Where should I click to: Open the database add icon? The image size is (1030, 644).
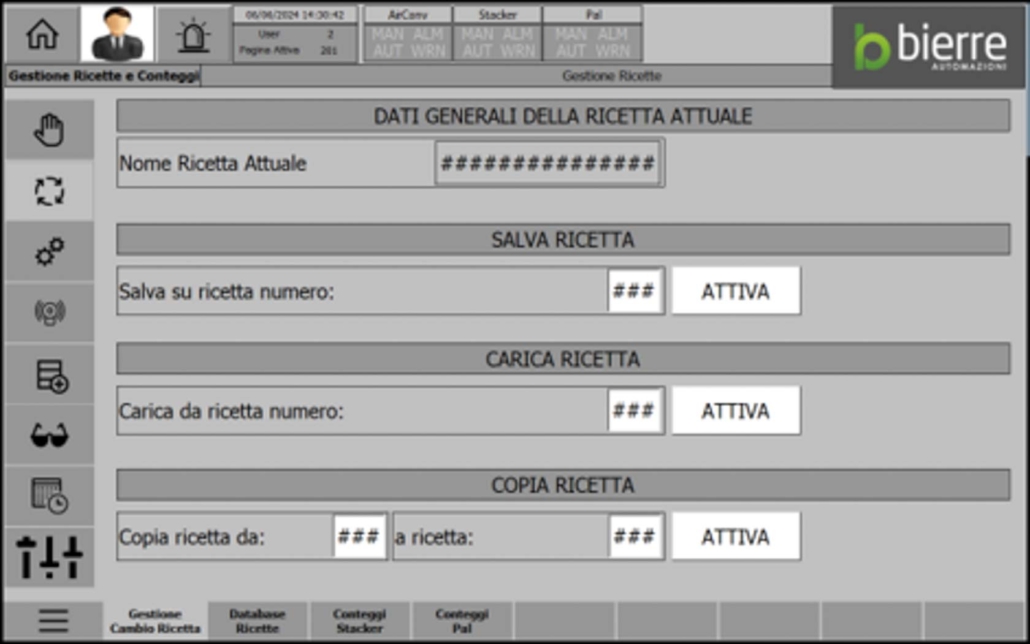click(49, 375)
